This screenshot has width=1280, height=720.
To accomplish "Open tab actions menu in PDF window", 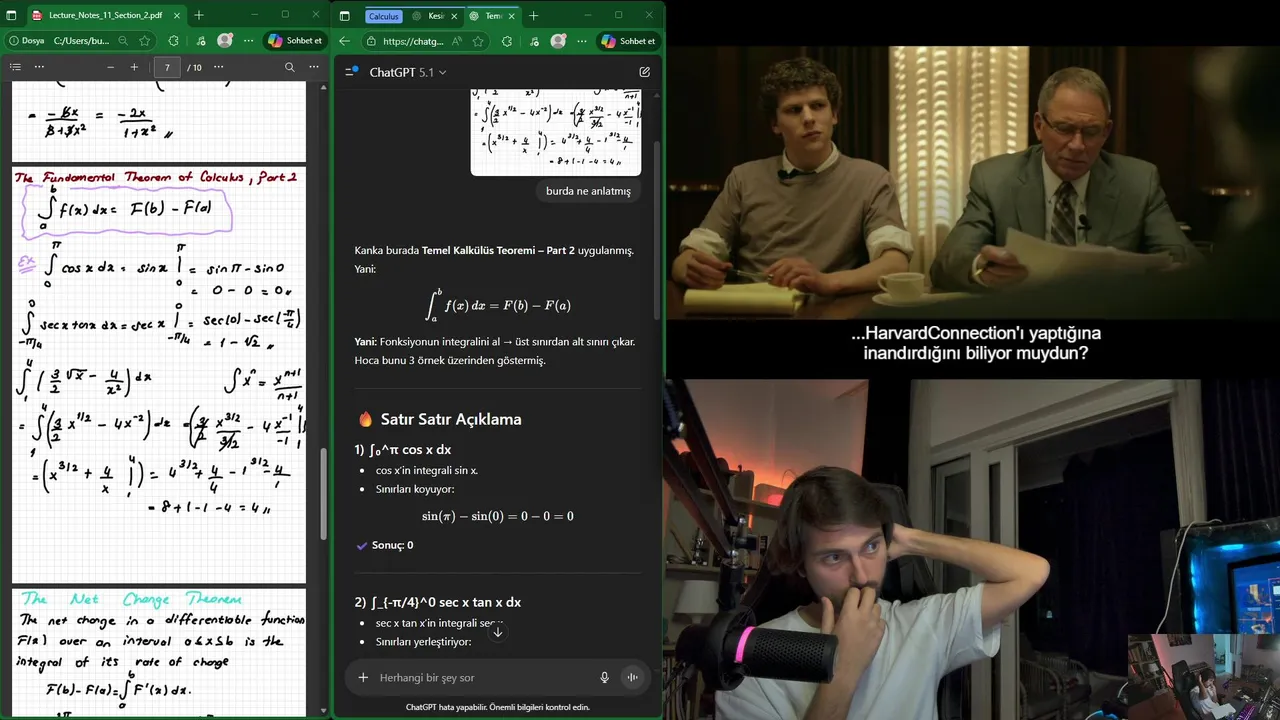I will click(12, 15).
